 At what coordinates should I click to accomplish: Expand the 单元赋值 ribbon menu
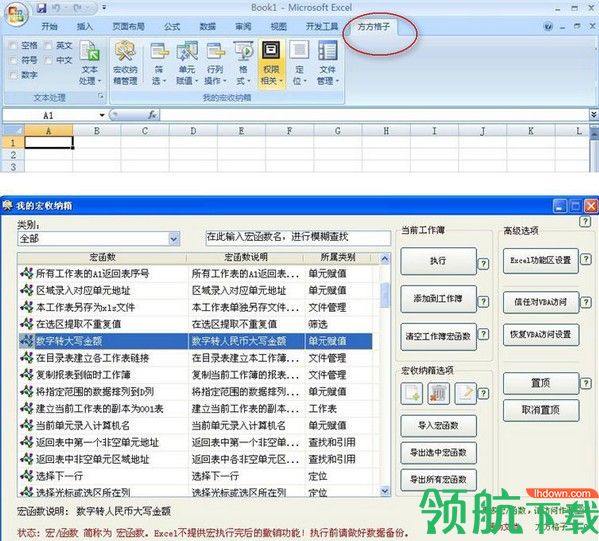coord(187,63)
